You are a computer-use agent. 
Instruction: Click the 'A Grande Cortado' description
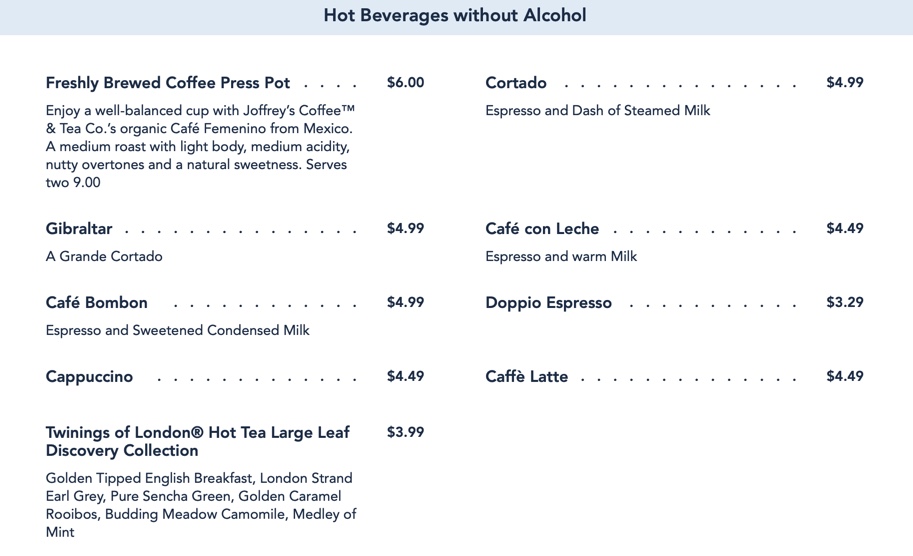104,257
